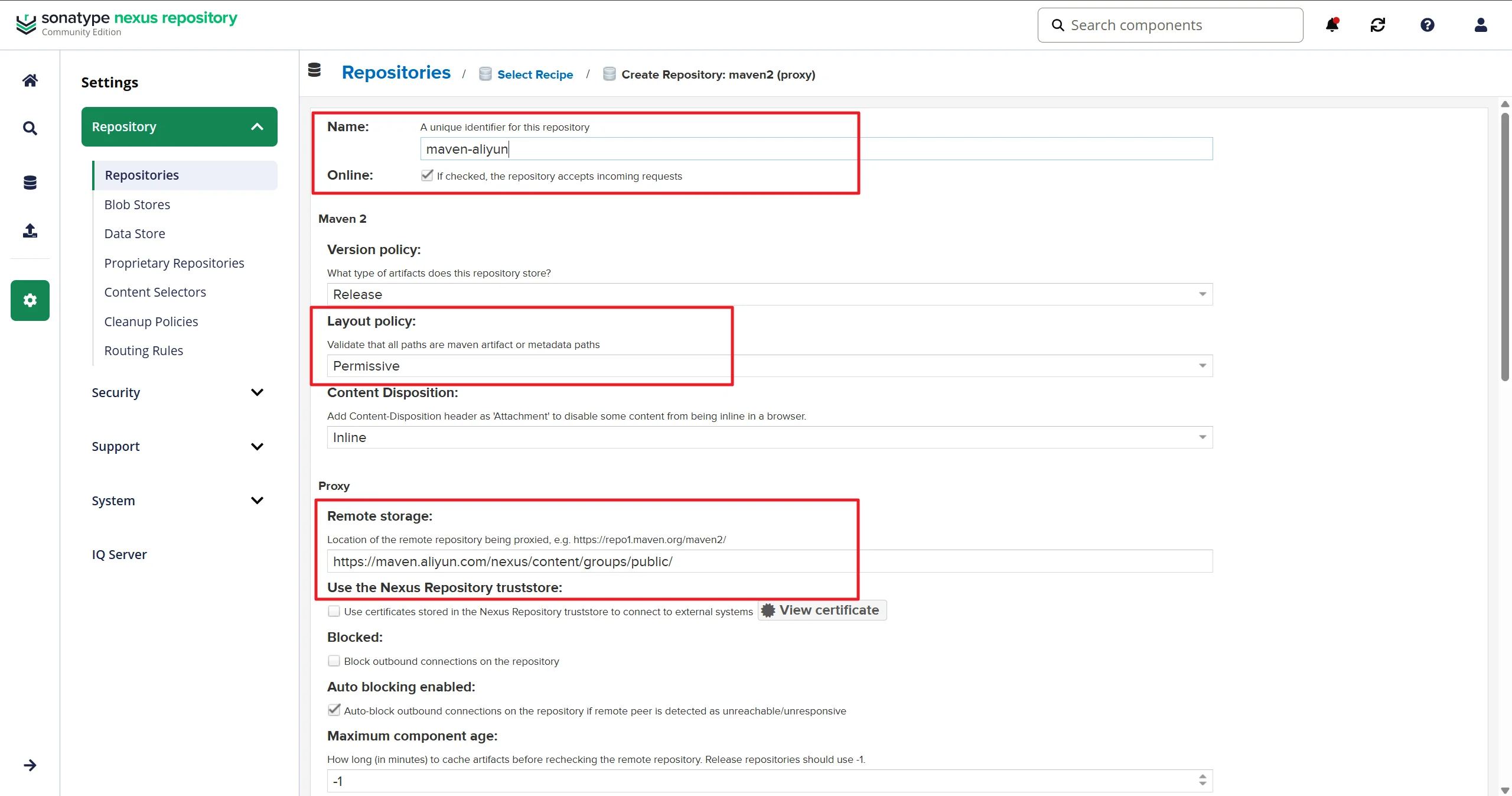The height and width of the screenshot is (796, 1512).
Task: Click the page vertical scrollbar thumb
Action: [x=1505, y=247]
